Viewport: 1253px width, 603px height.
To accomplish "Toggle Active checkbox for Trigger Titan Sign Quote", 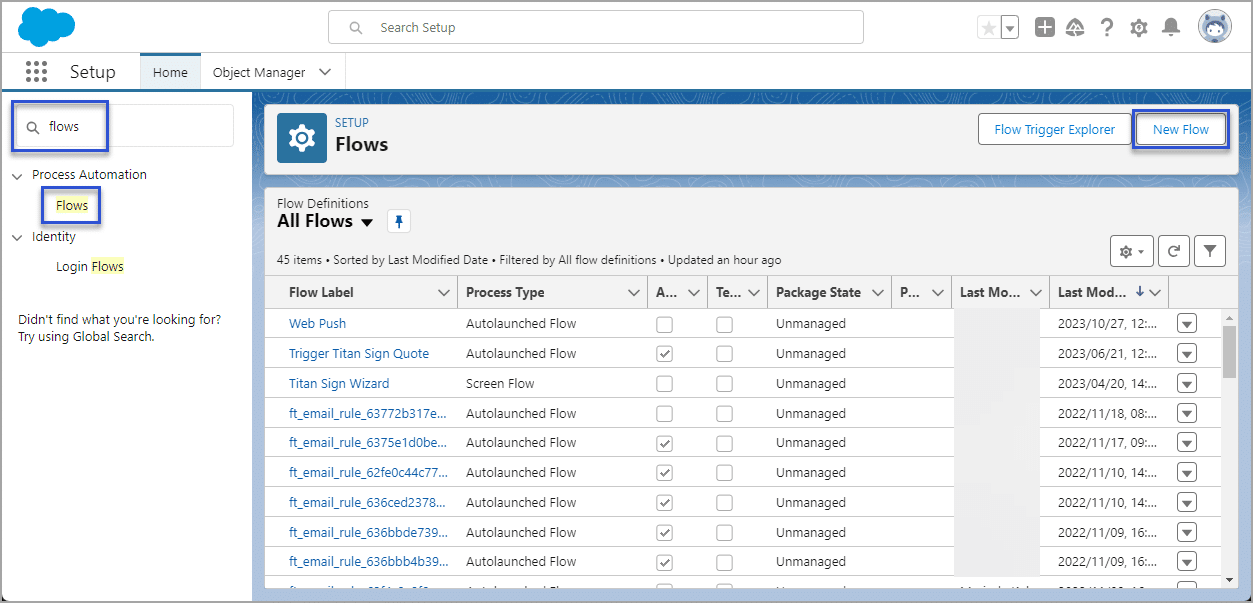I will tap(664, 354).
